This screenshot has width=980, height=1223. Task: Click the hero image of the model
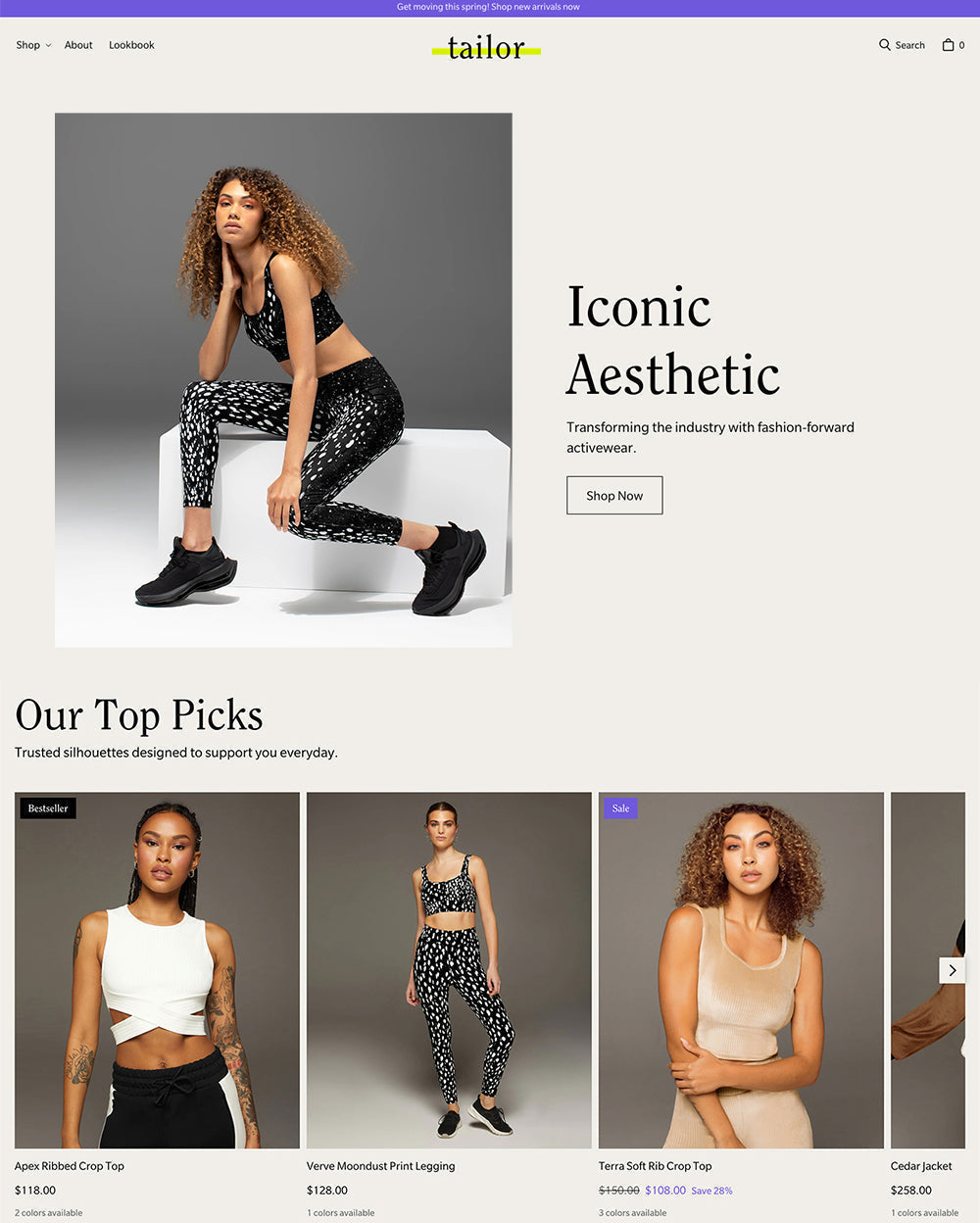tap(283, 380)
